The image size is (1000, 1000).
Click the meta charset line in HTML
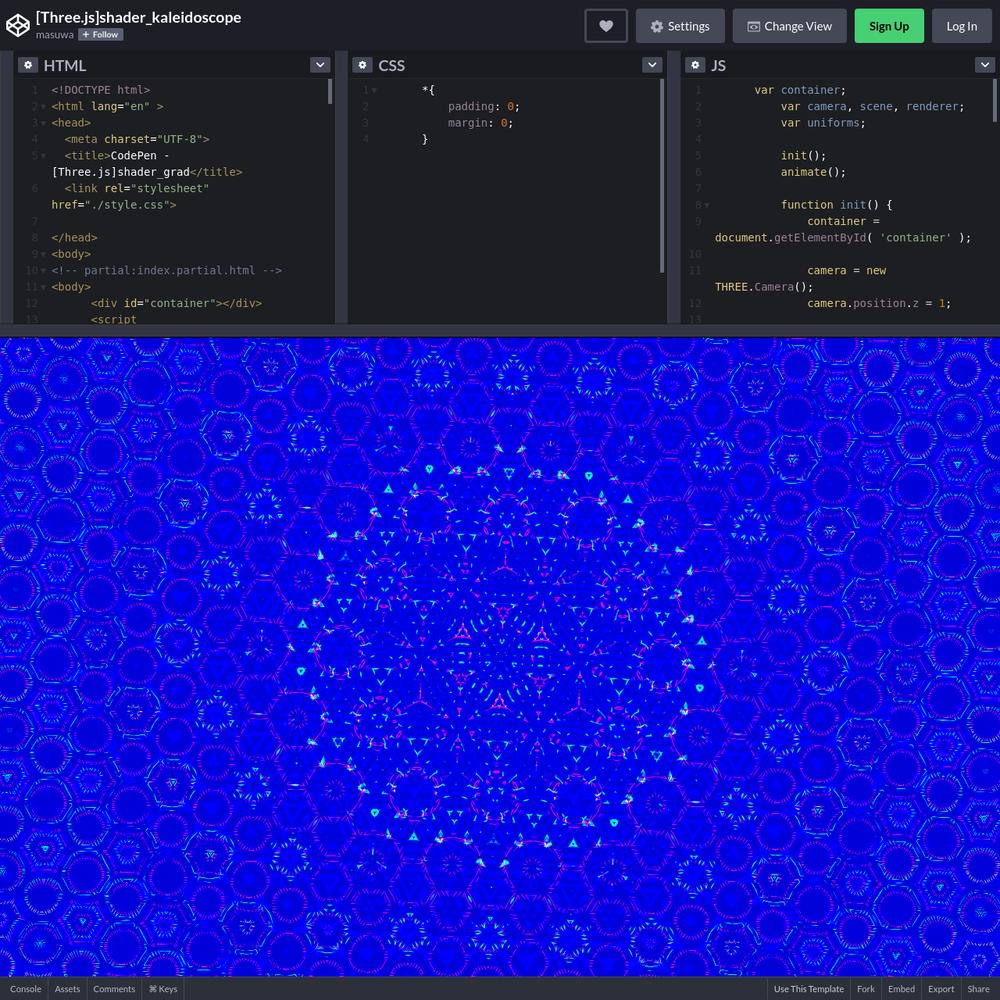[136, 139]
